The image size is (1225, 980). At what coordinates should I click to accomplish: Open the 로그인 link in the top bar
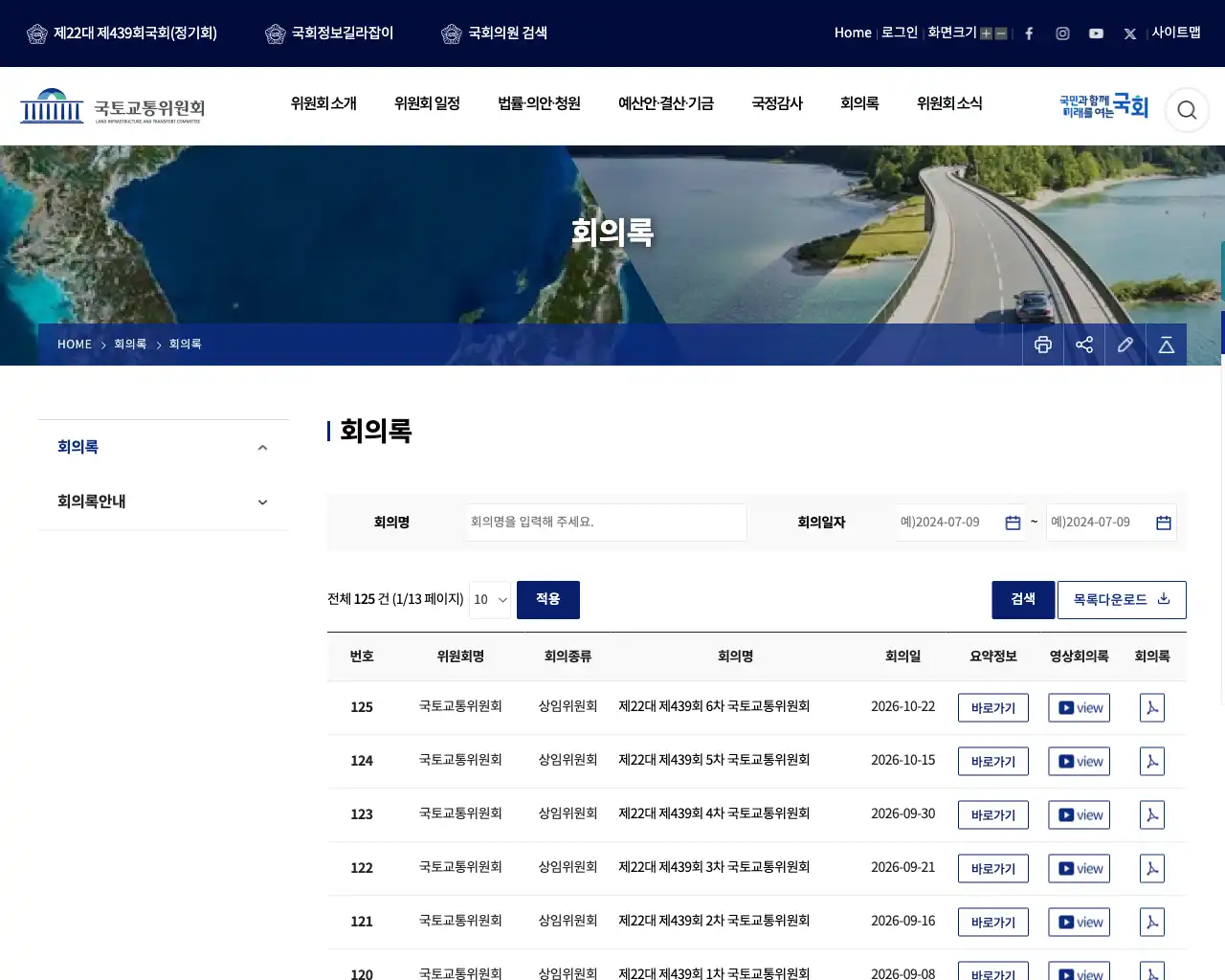(x=900, y=33)
